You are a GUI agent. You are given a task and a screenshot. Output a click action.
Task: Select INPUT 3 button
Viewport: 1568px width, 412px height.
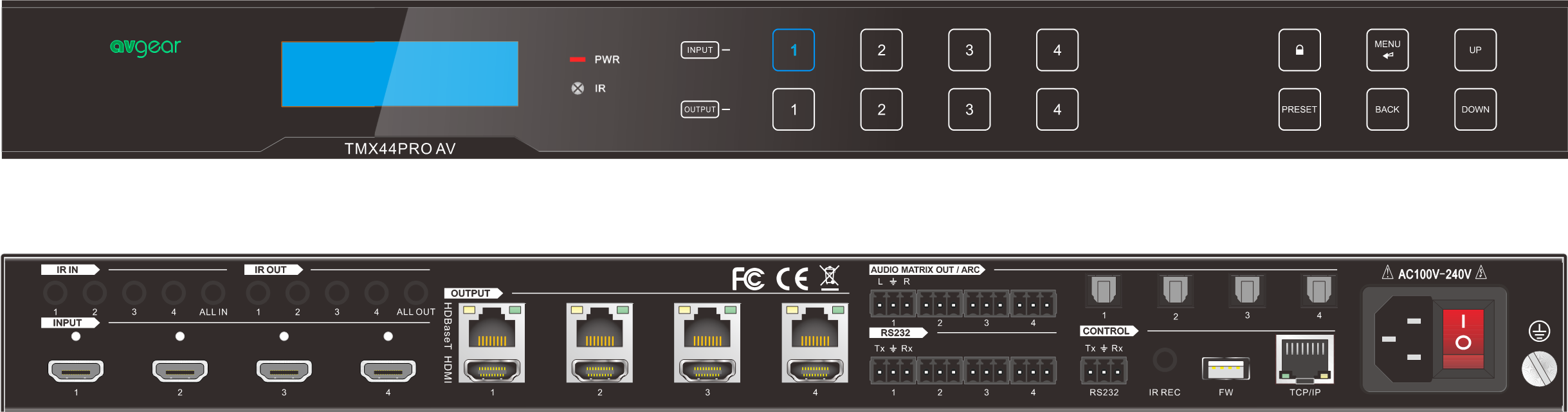coord(969,50)
